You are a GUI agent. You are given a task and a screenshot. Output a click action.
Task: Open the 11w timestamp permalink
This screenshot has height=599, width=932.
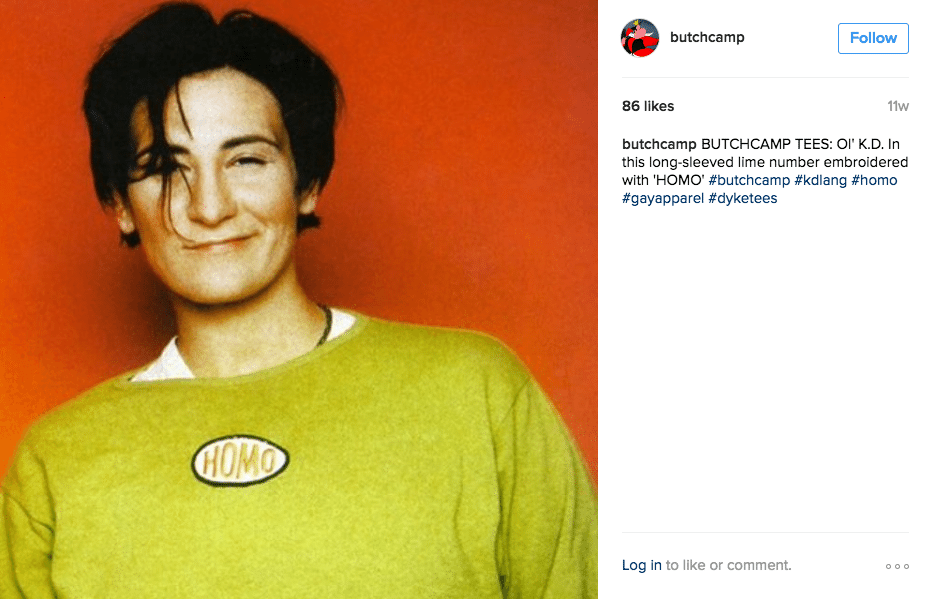(x=898, y=106)
